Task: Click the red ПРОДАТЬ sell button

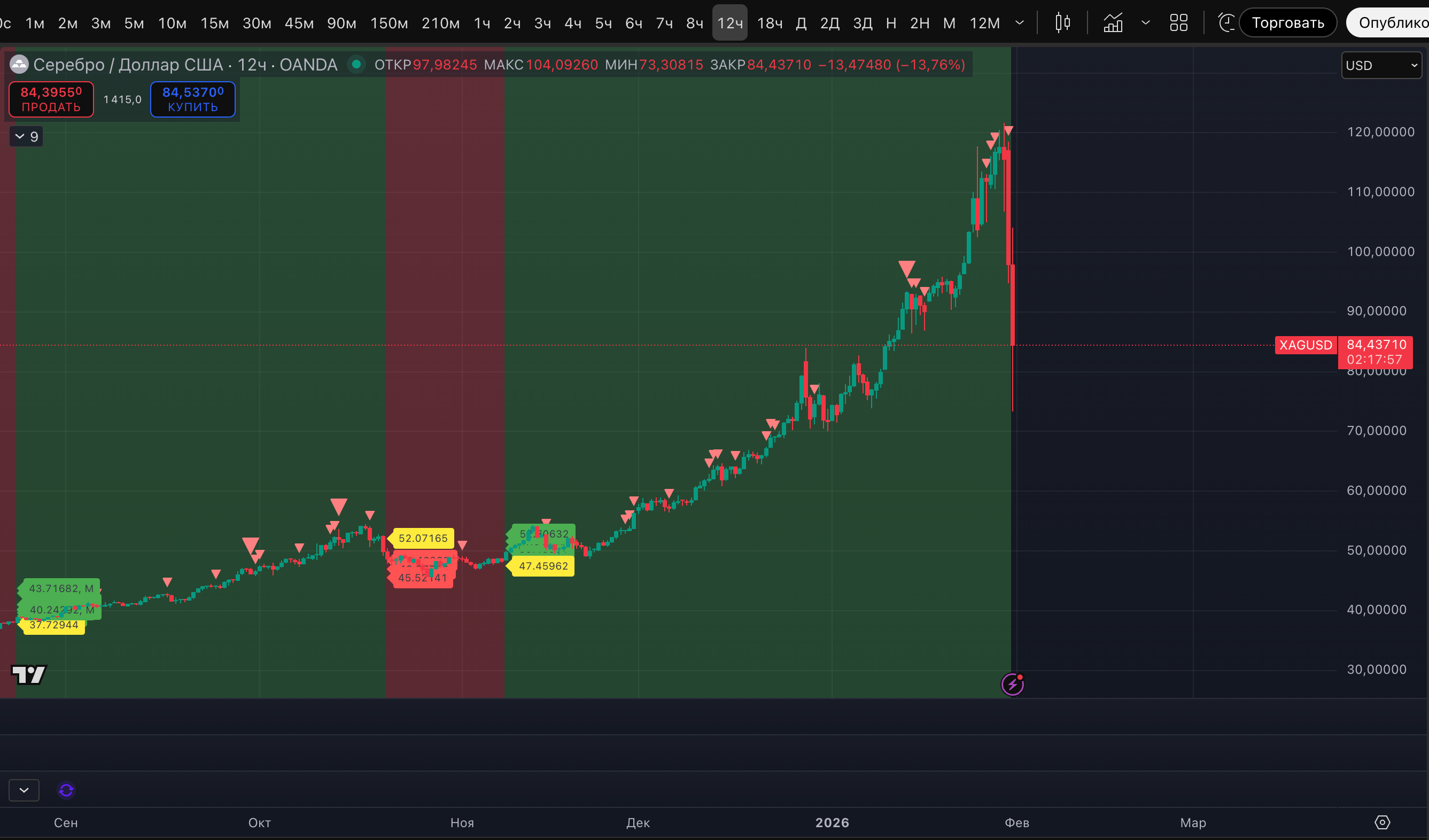Action: click(51, 99)
